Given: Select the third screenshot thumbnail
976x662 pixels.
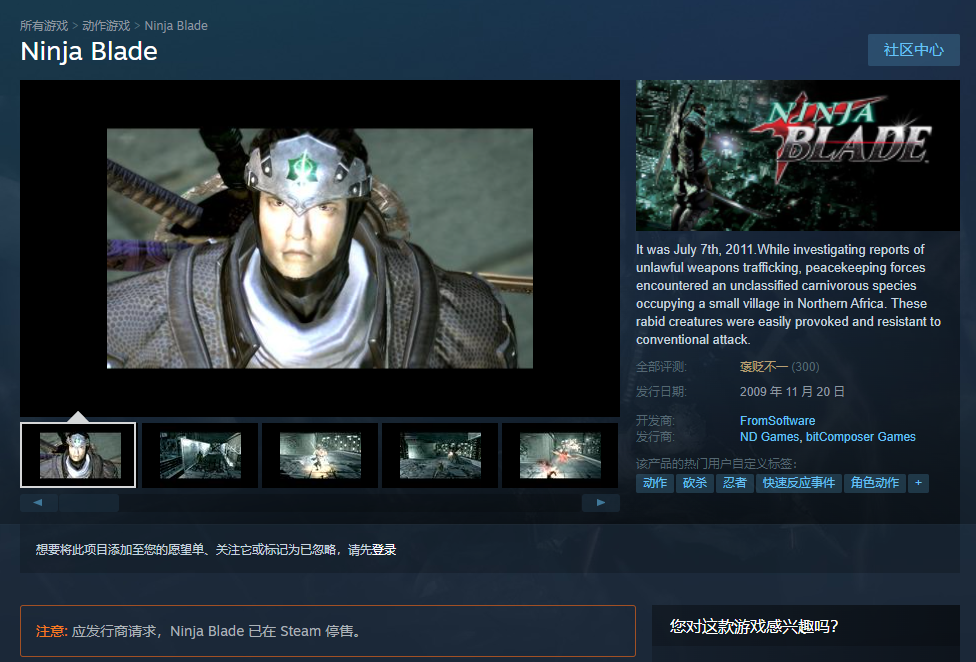Looking at the screenshot, I should pos(319,455).
